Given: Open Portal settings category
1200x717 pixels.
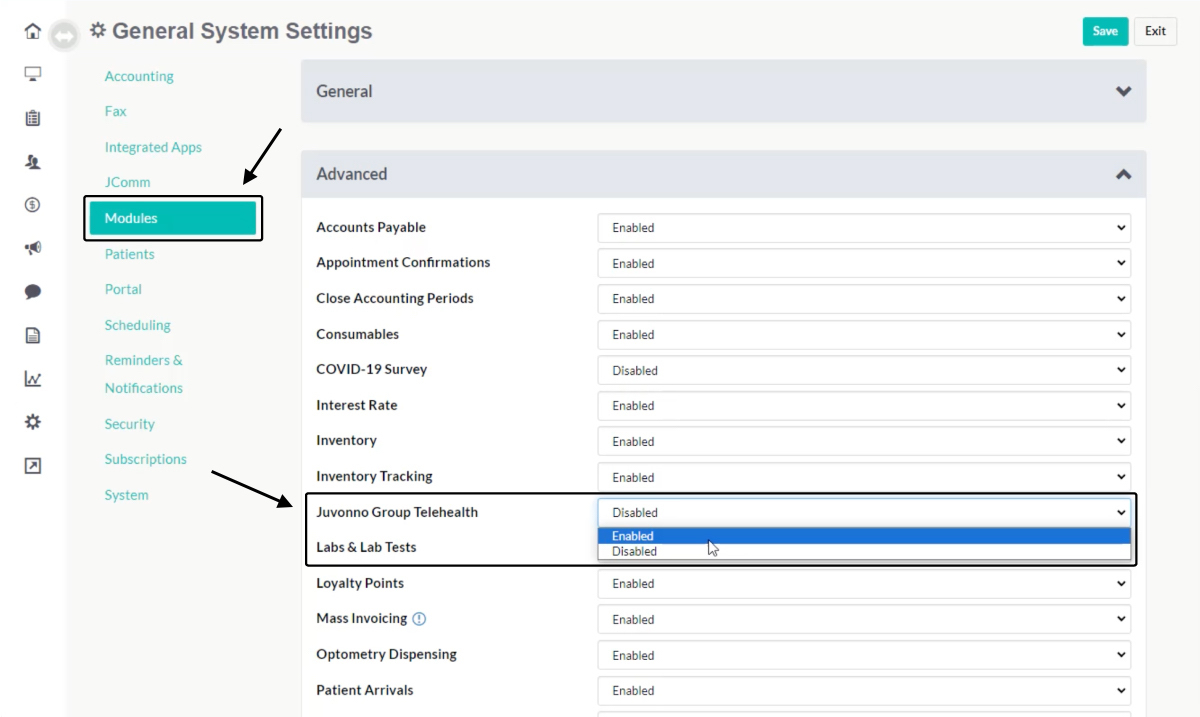Looking at the screenshot, I should pyautogui.click(x=123, y=289).
